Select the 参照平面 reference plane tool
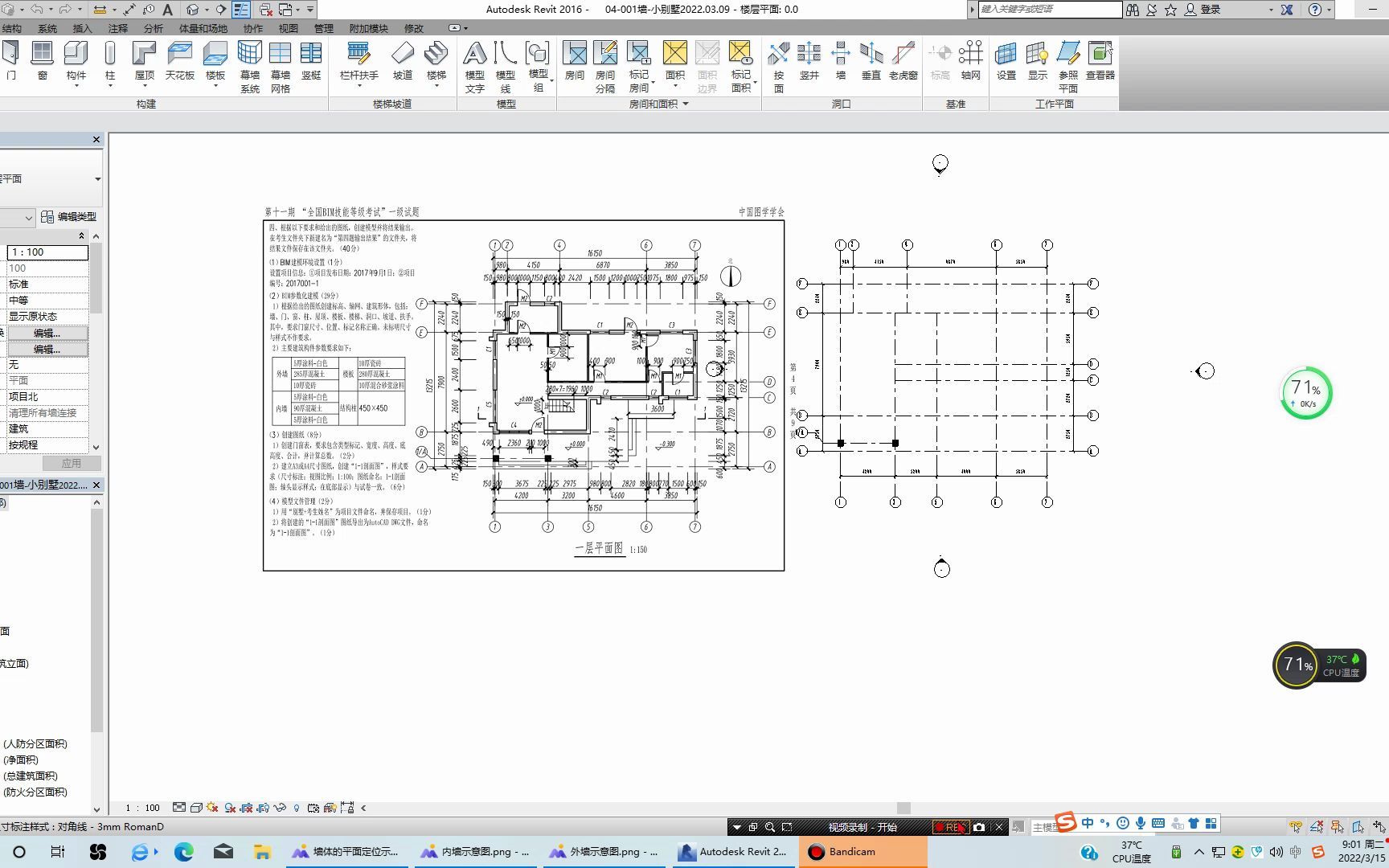The image size is (1389, 868). coord(1068,68)
